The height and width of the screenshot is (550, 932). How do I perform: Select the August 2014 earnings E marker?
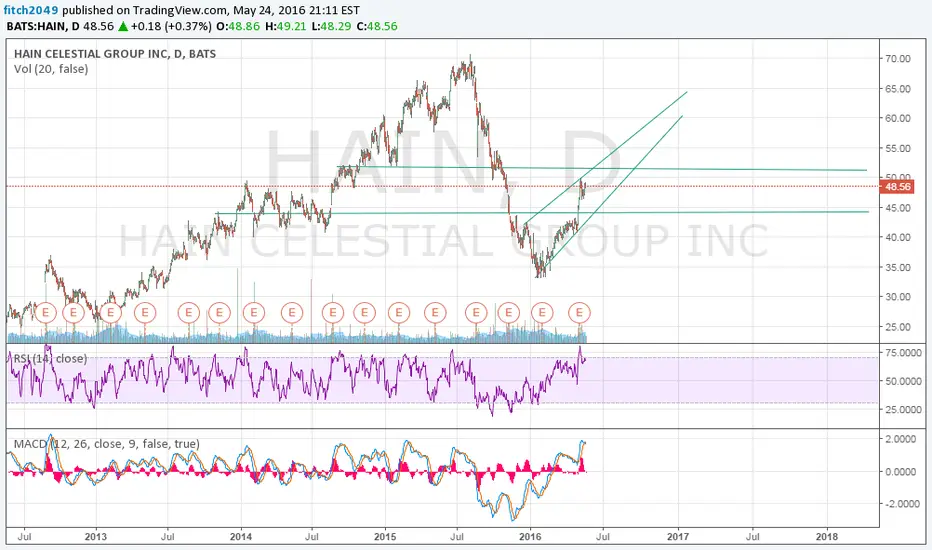[333, 312]
